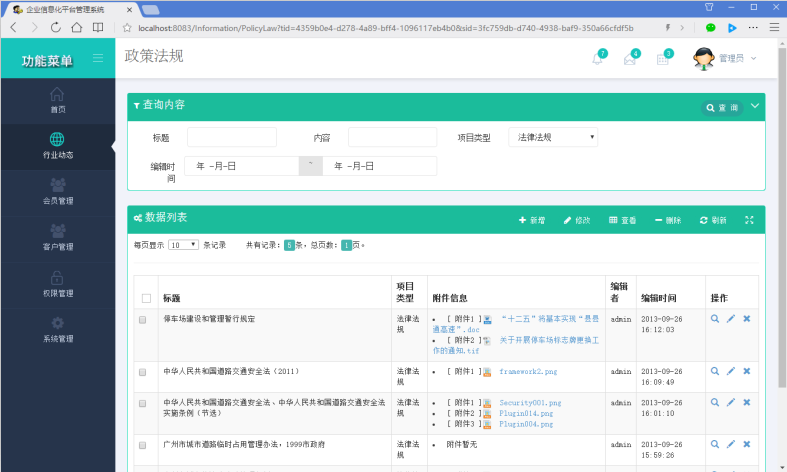This screenshot has width=787, height=472.
Task: Open 会员管理 sidebar menu item
Action: tap(57, 192)
